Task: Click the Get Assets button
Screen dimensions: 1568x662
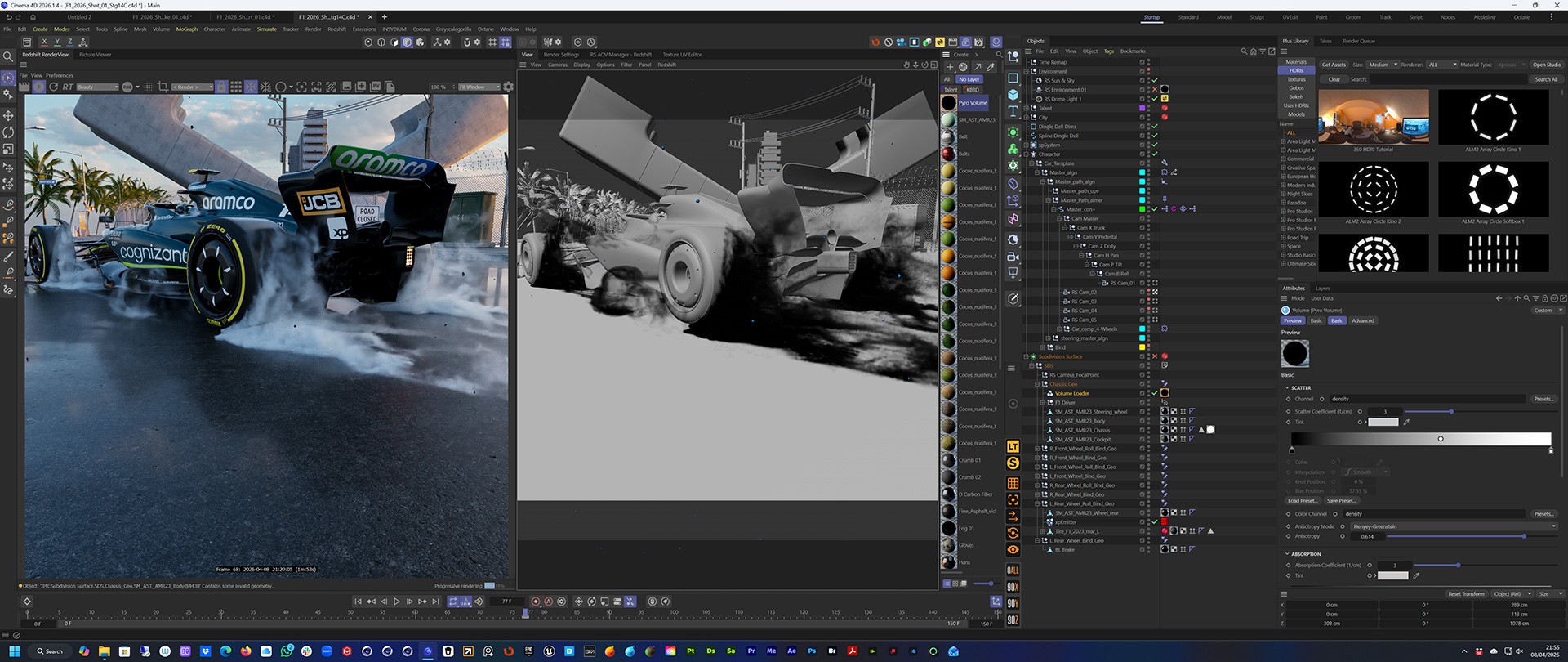Action: (1334, 65)
